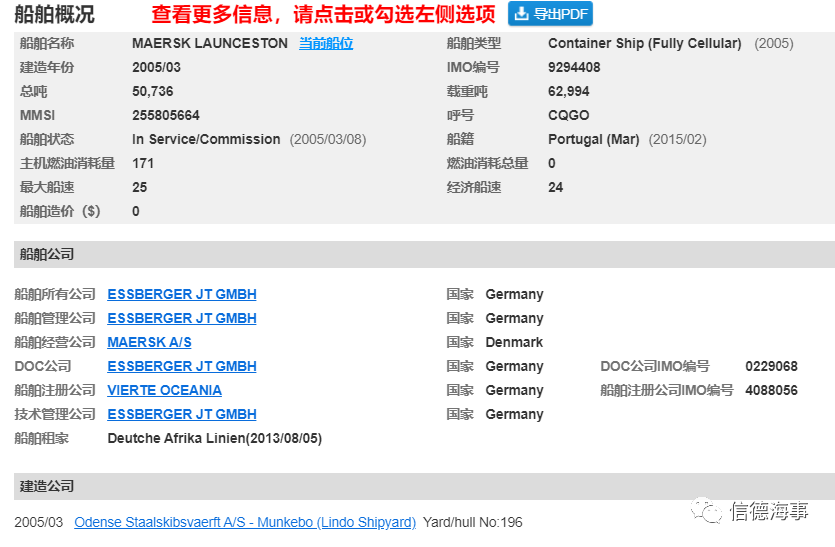The image size is (835, 547).
Task: Open ESSBERGER JT GMBH link beside 技术管理公司
Action: (182, 414)
